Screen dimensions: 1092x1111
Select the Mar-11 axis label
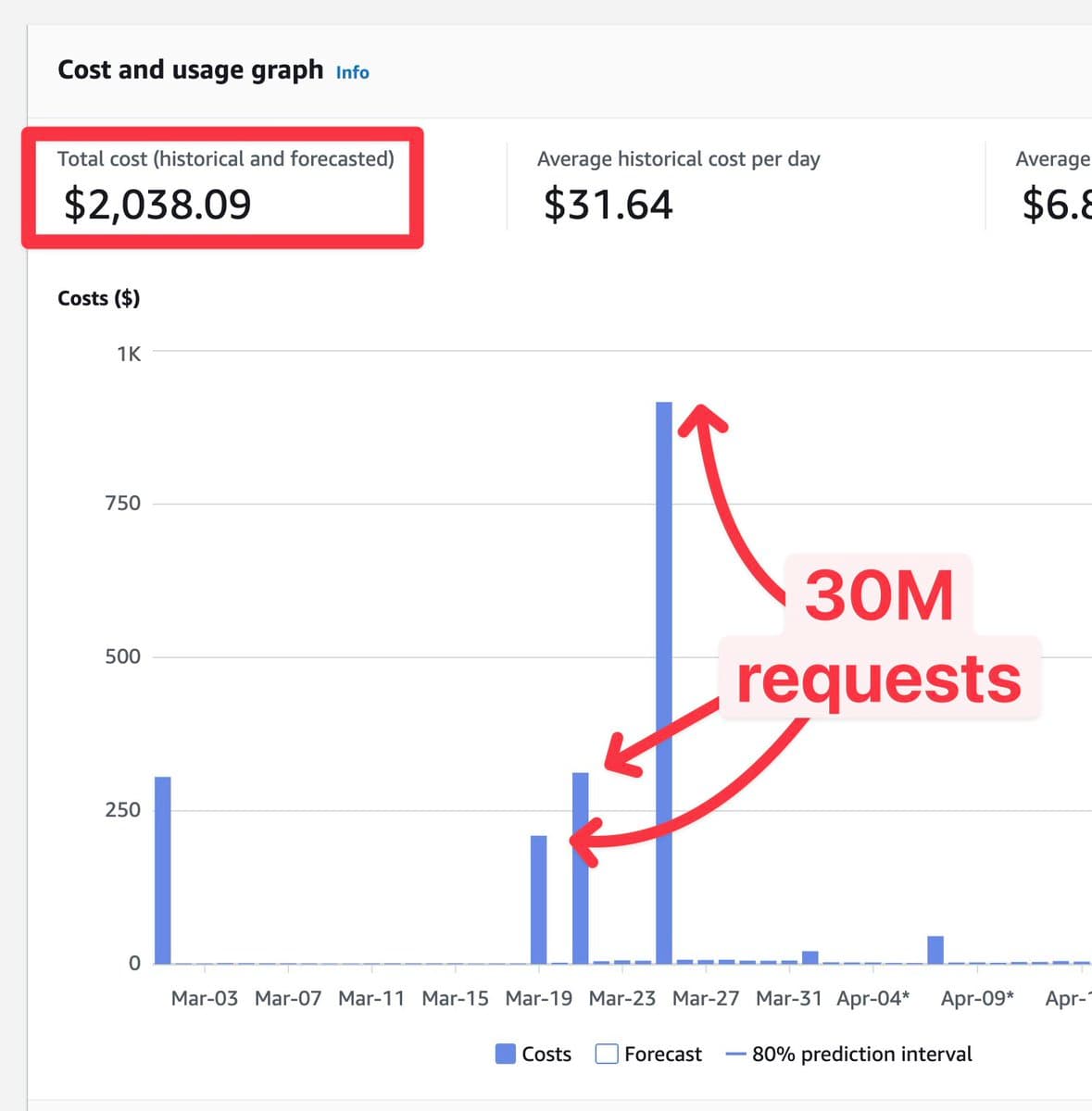coord(371,999)
